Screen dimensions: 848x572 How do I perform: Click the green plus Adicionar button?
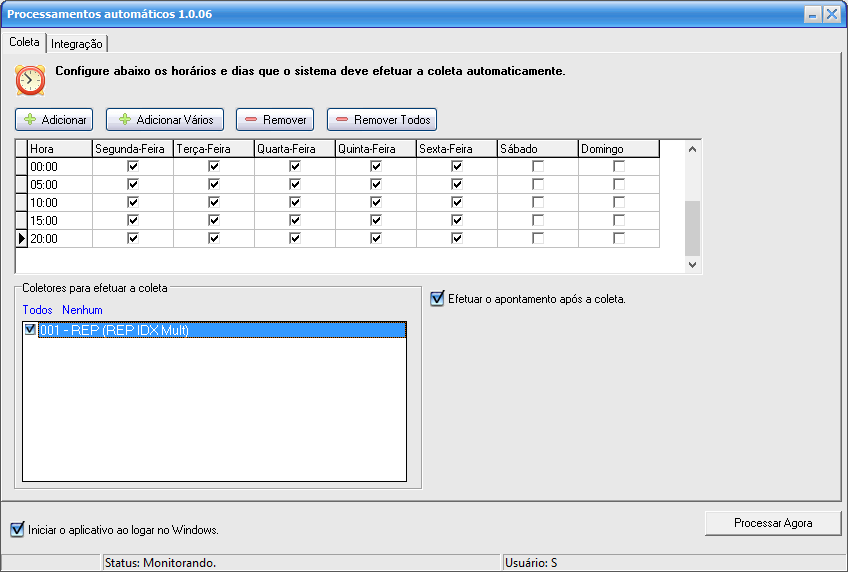tap(54, 120)
